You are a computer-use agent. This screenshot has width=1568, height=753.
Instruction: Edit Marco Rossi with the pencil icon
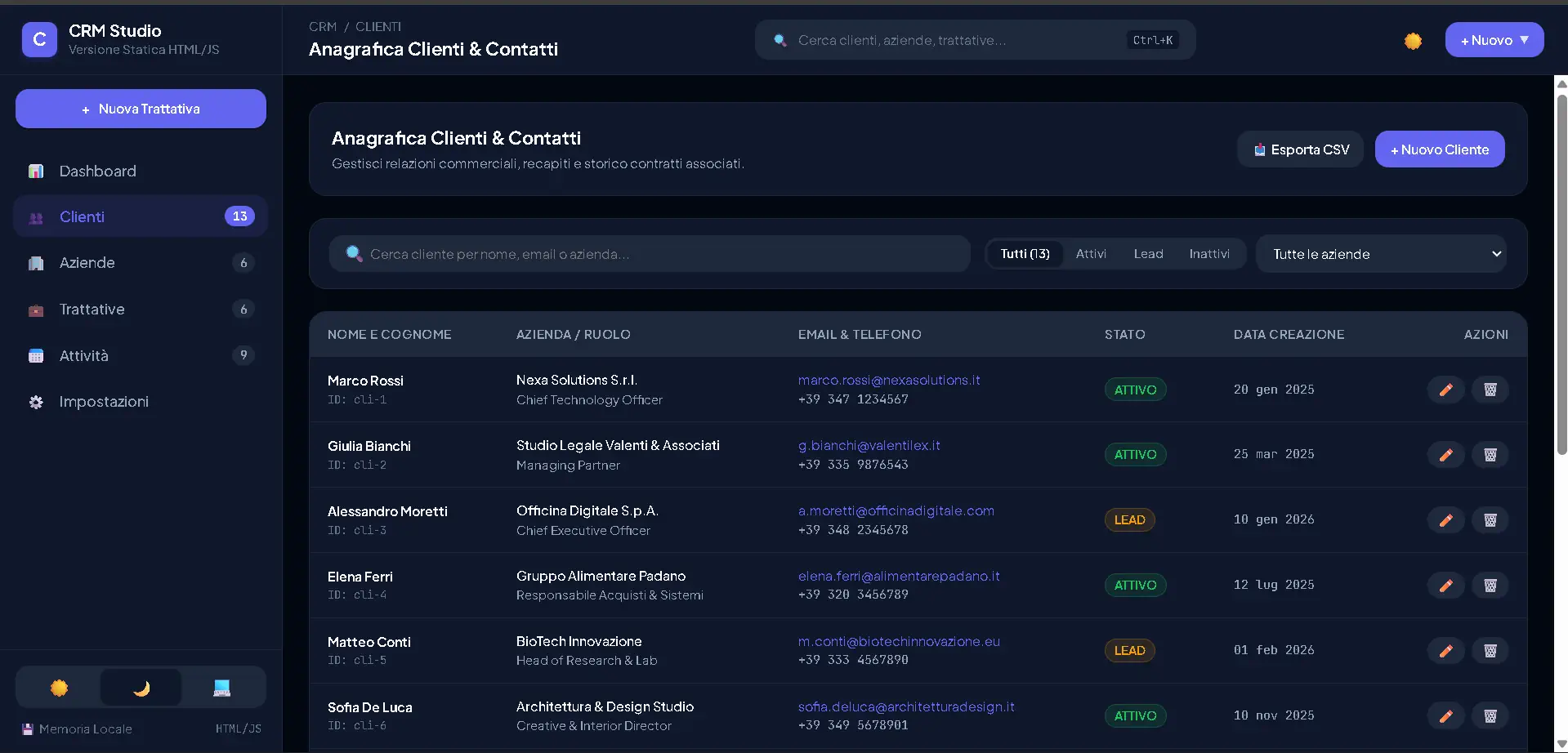tap(1445, 390)
